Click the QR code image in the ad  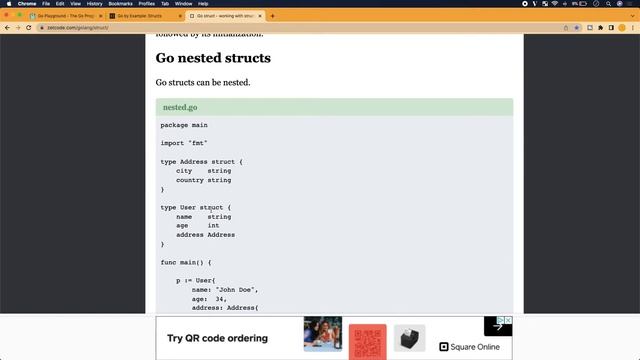pos(367,342)
